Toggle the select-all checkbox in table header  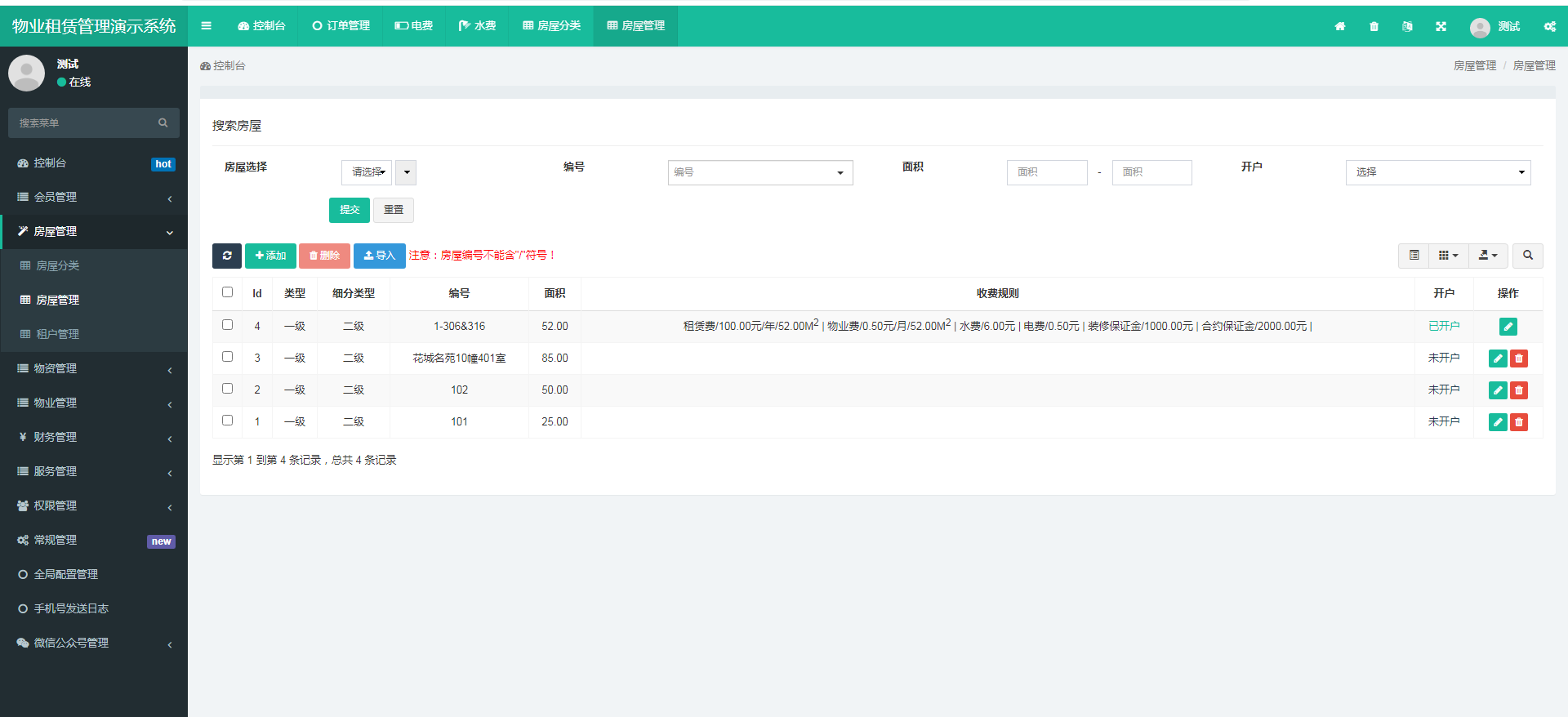pyautogui.click(x=228, y=292)
